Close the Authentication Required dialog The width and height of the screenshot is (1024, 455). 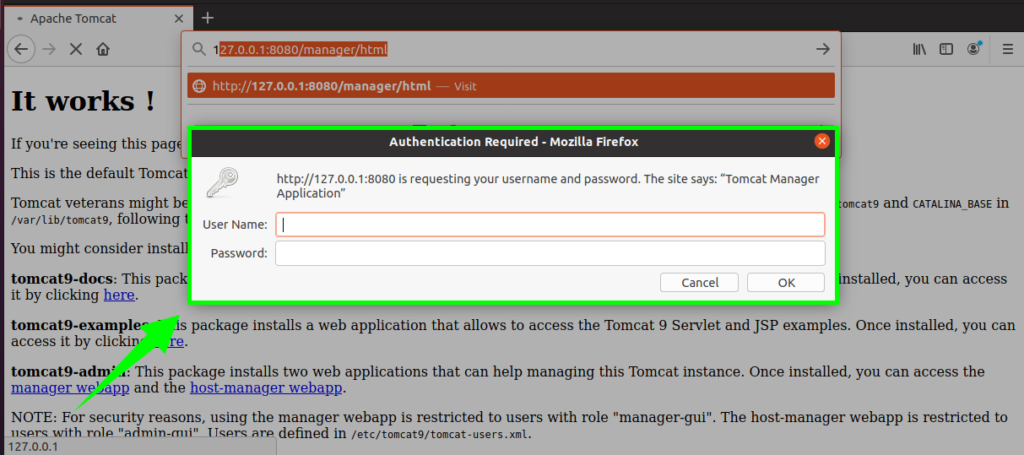coord(822,141)
